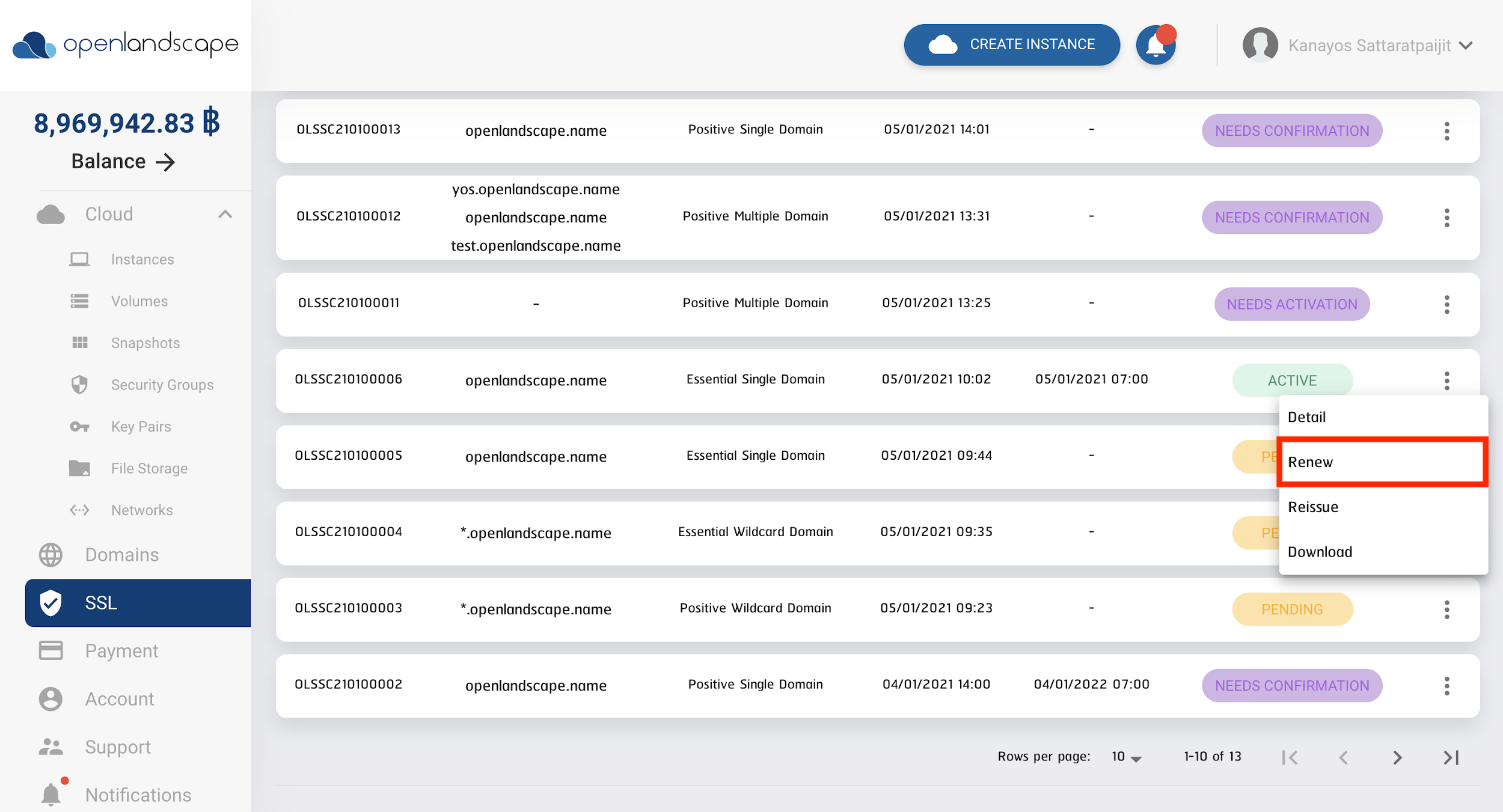Open the kebab menu on OLSSC210100003

[1446, 609]
